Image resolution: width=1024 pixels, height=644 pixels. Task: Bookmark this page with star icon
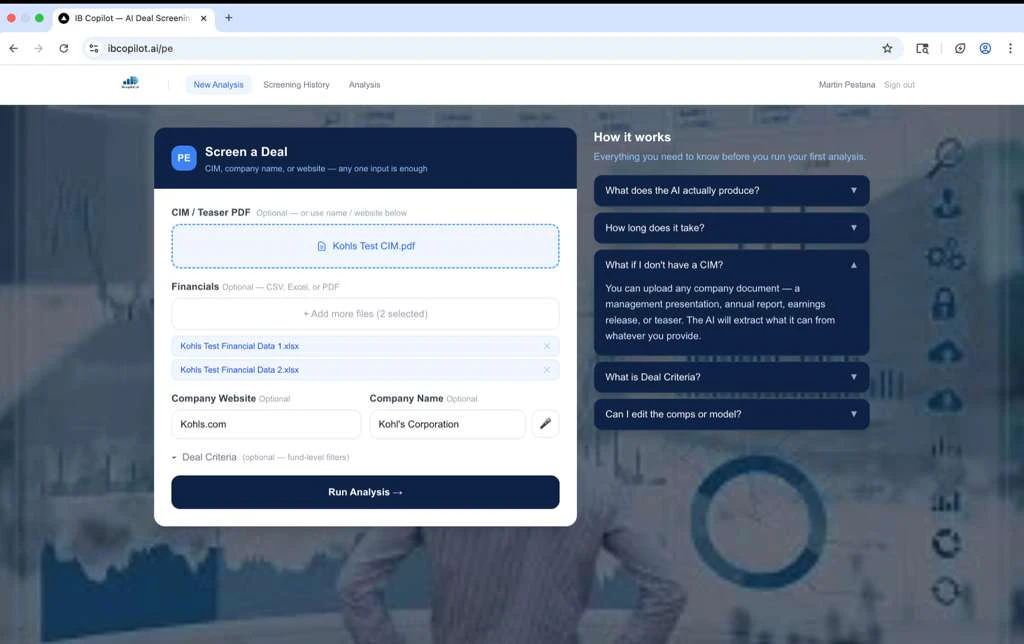(x=887, y=48)
